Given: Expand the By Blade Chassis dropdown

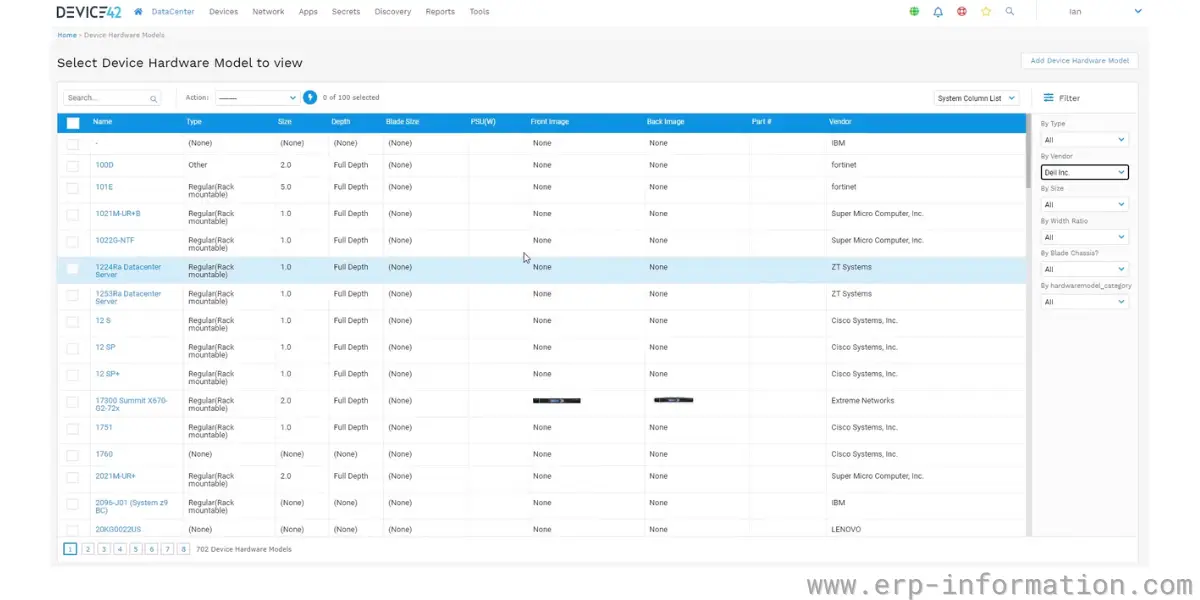Looking at the screenshot, I should [1084, 269].
